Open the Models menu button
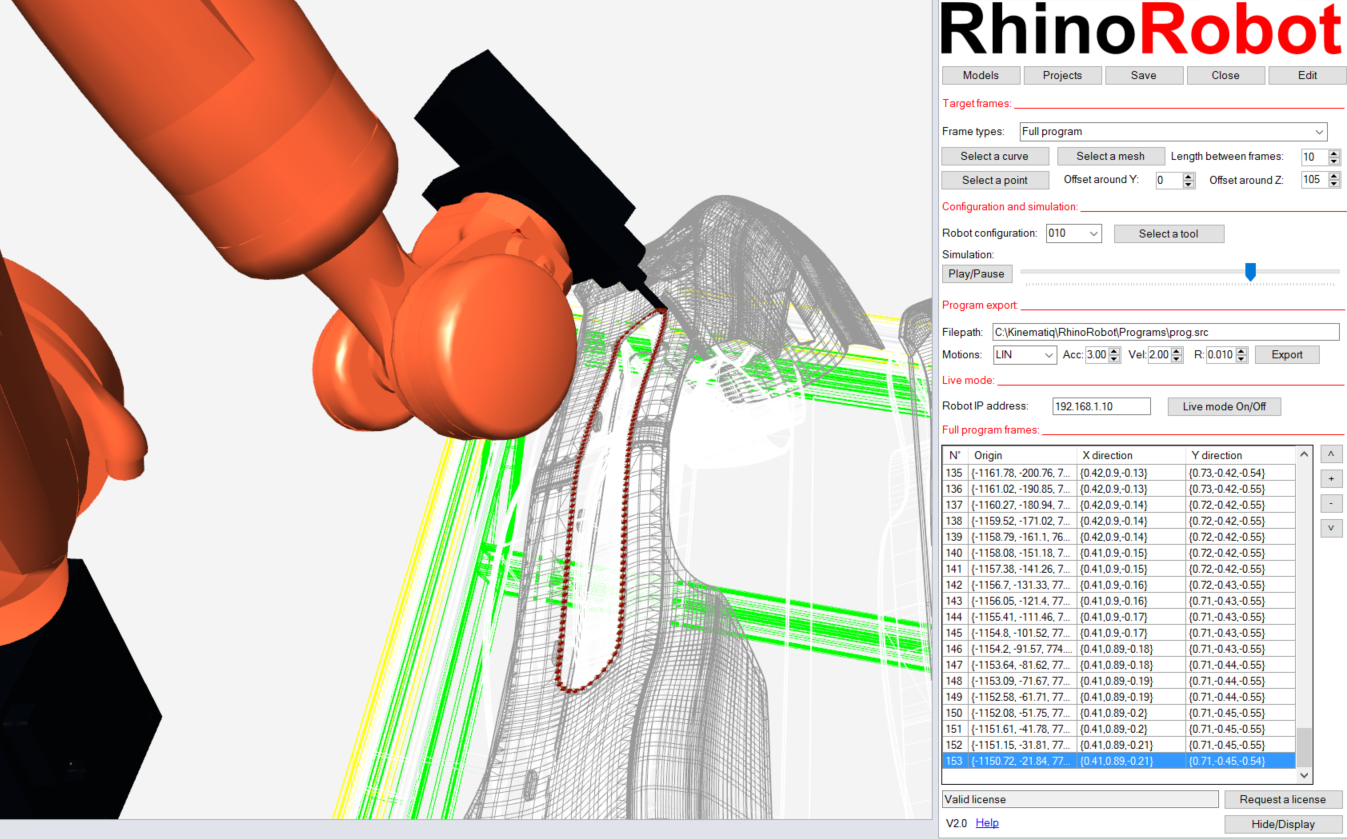Viewport: 1347px width, 839px height. tap(980, 76)
